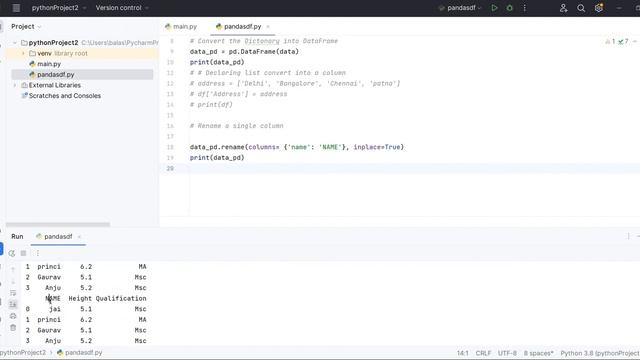Rerun pandasdf in the Run panel
The height and width of the screenshot is (360, 640).
point(11,253)
